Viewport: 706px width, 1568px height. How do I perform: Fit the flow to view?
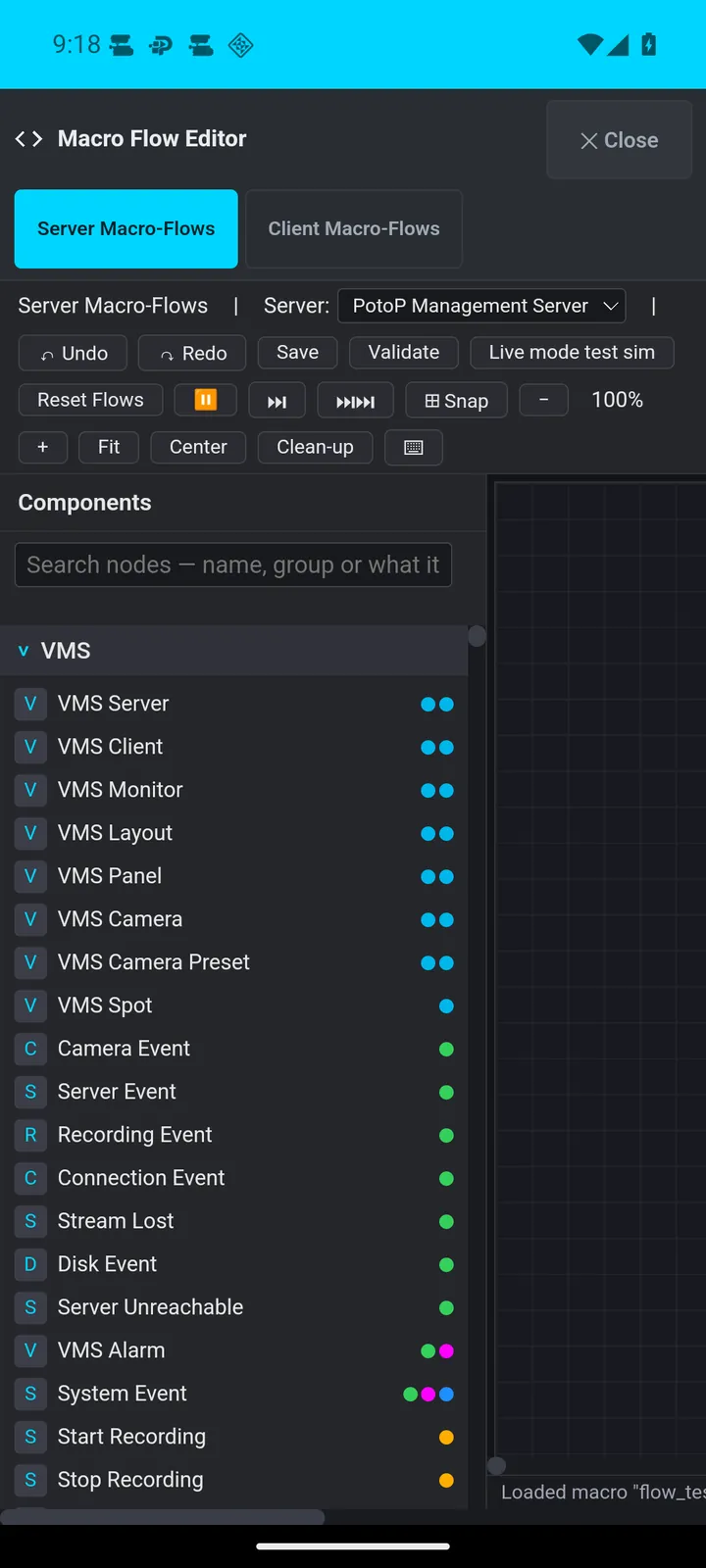109,447
